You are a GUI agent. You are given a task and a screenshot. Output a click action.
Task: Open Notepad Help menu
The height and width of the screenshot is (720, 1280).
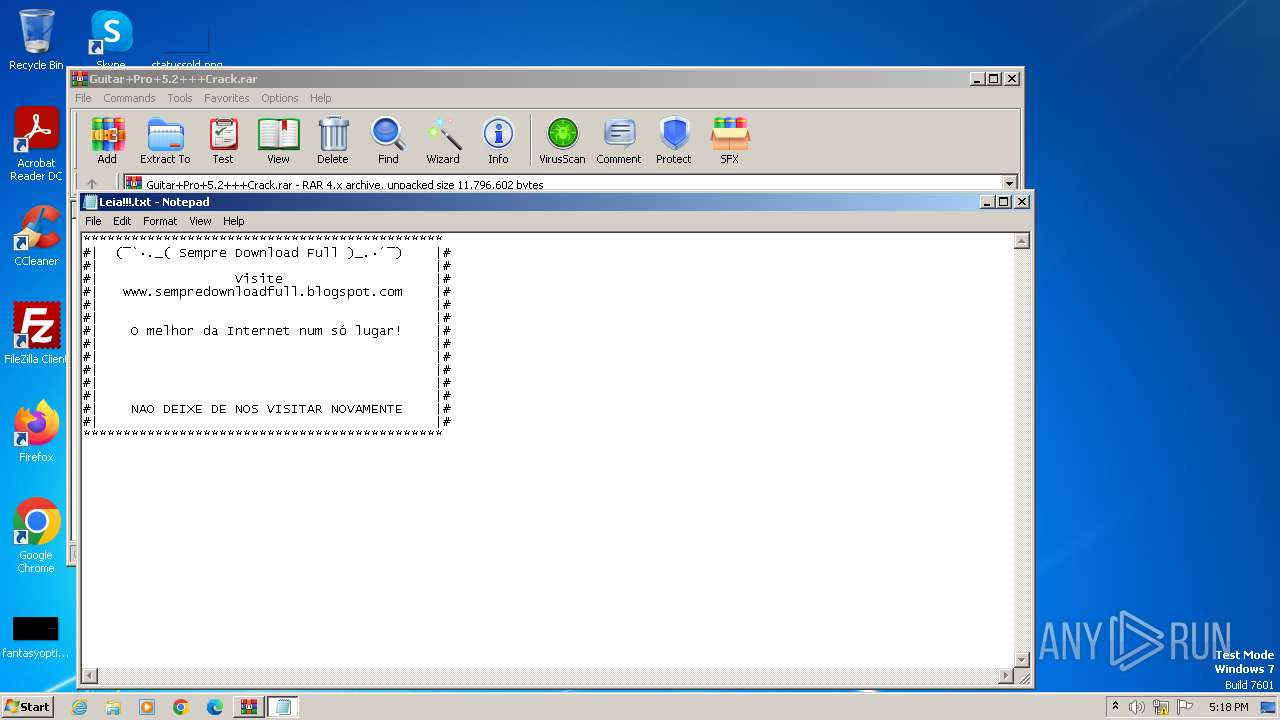click(x=233, y=221)
